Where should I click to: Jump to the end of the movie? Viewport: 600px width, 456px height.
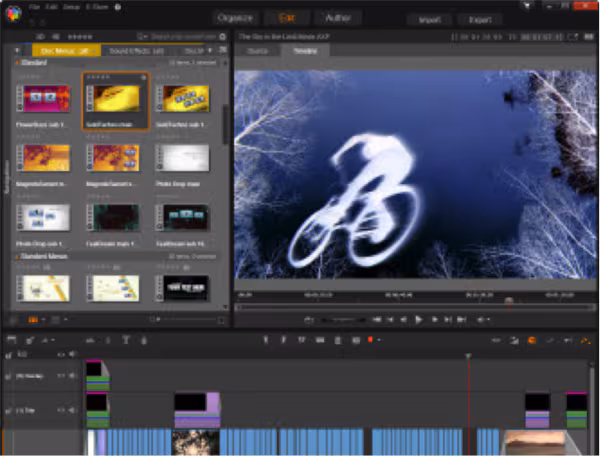(462, 319)
